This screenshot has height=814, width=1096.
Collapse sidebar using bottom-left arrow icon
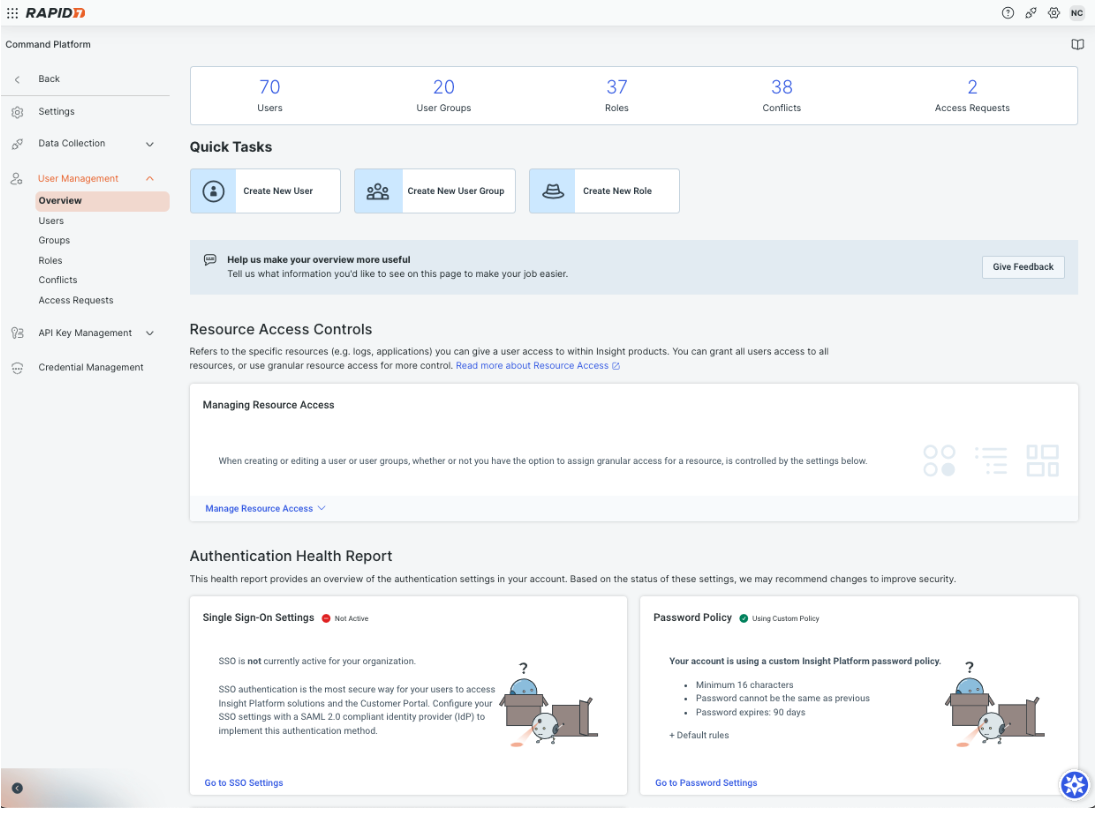click(x=17, y=788)
